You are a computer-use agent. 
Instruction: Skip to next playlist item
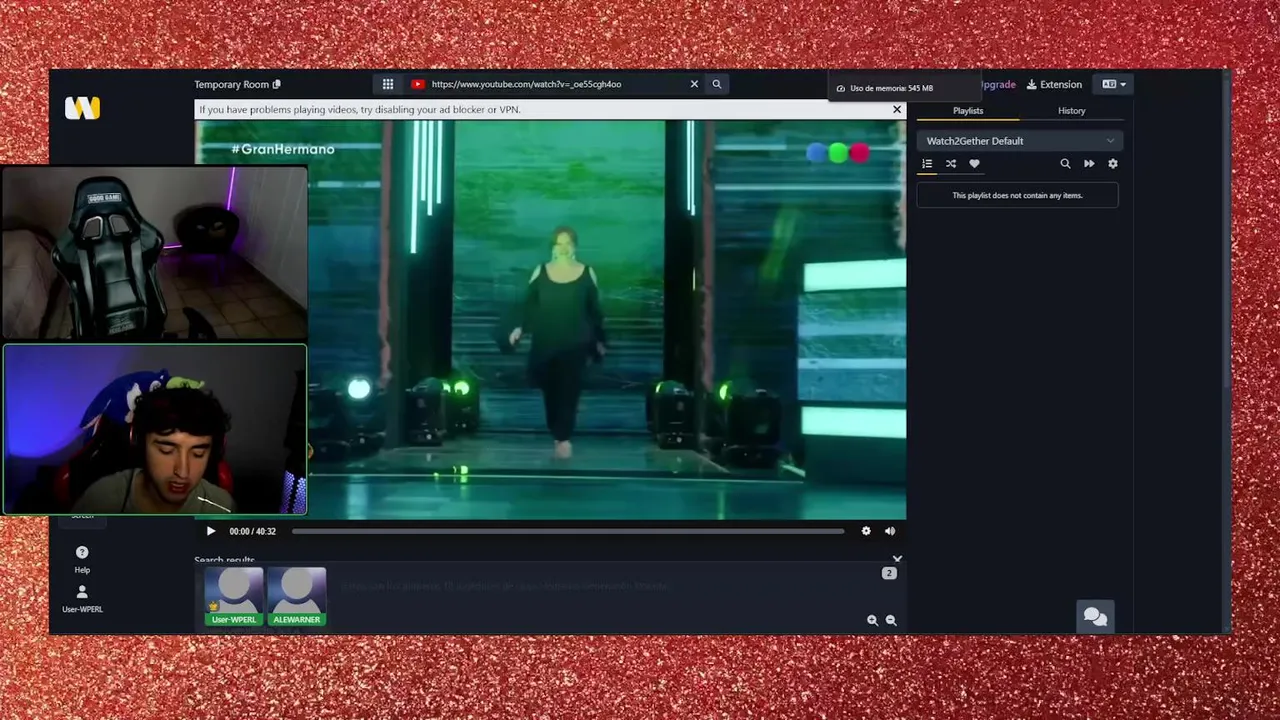click(1089, 164)
